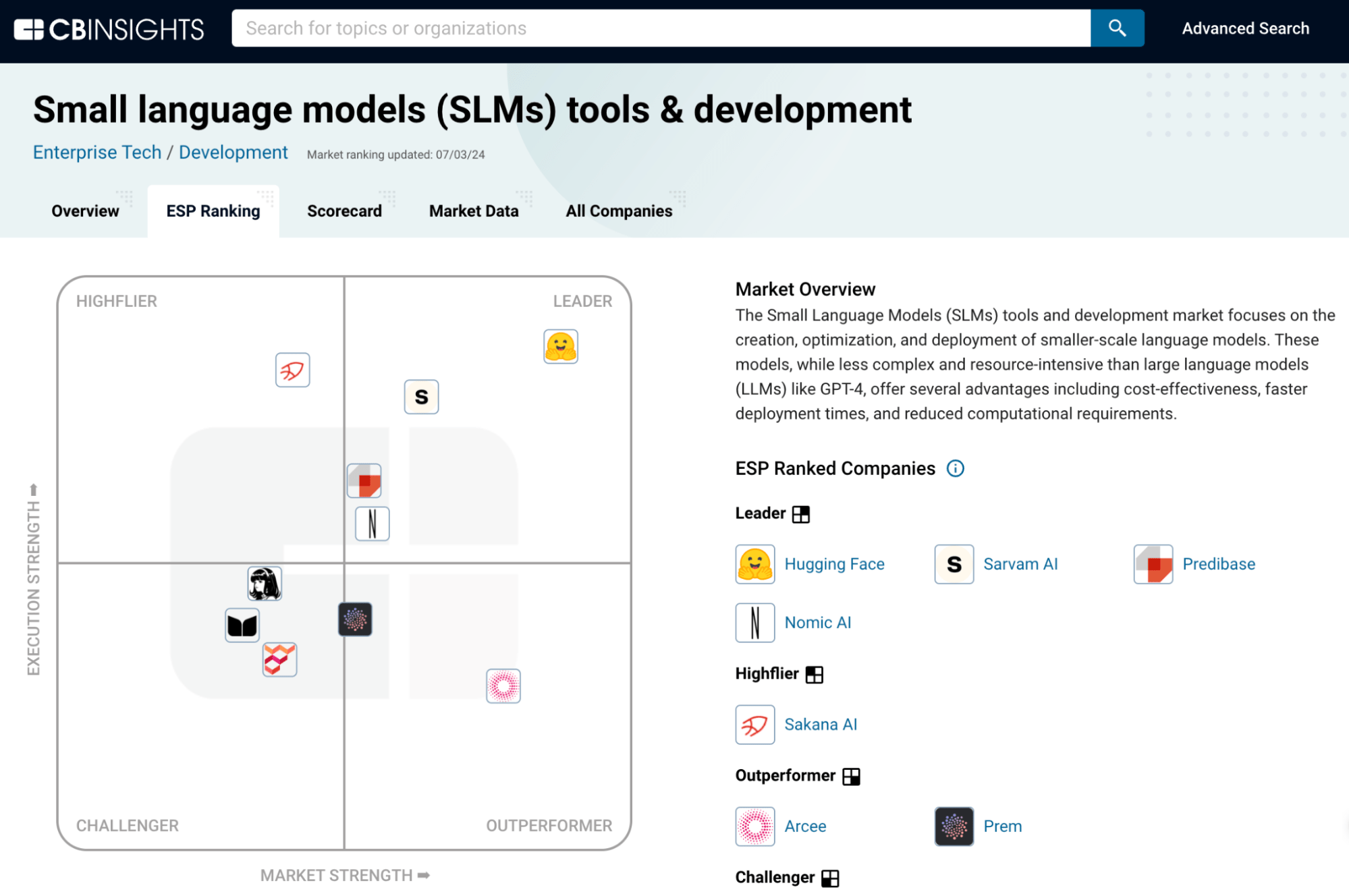Select the Nomic AI marker on the chart

tap(372, 524)
